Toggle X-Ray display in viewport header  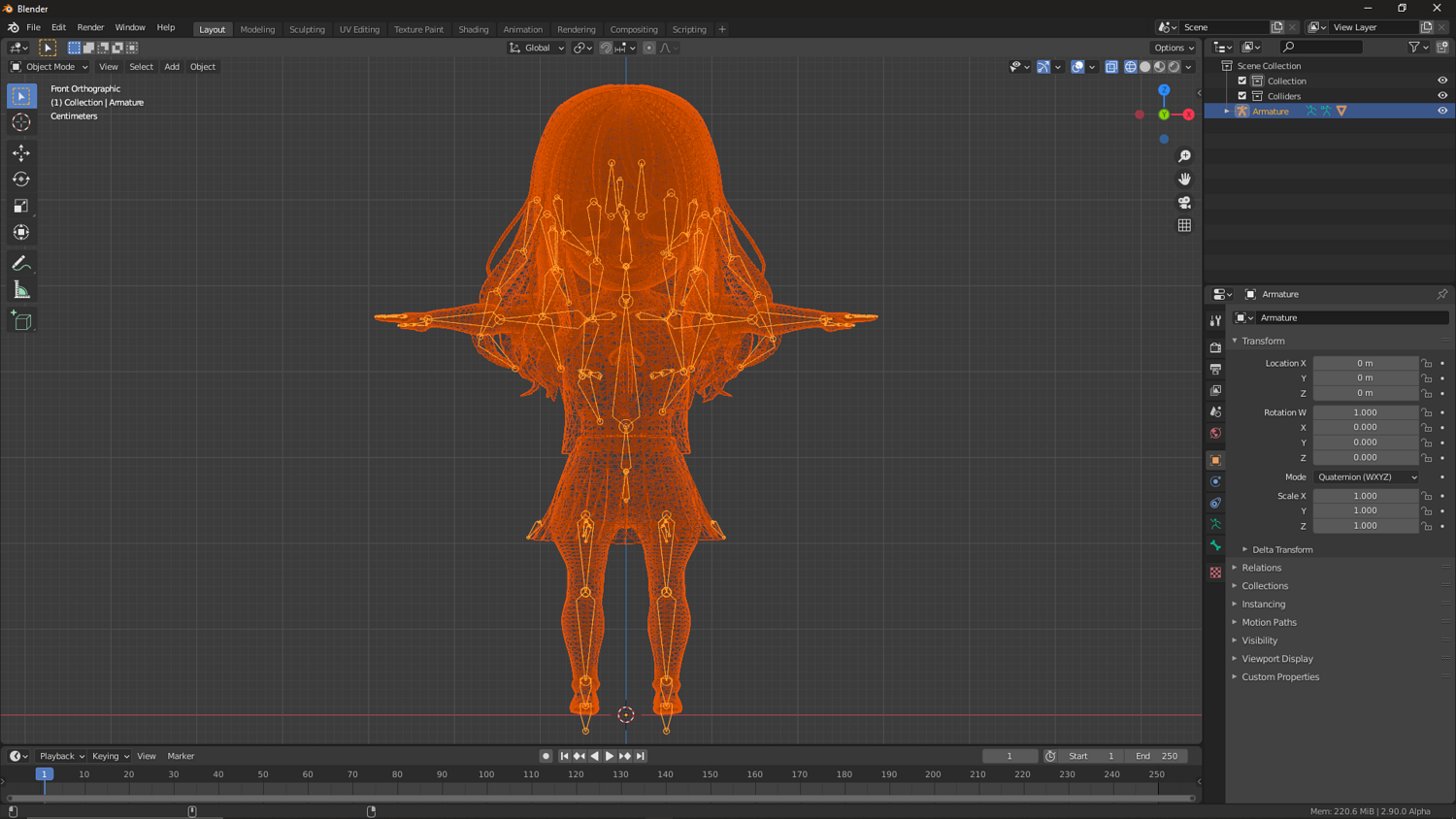point(1111,67)
